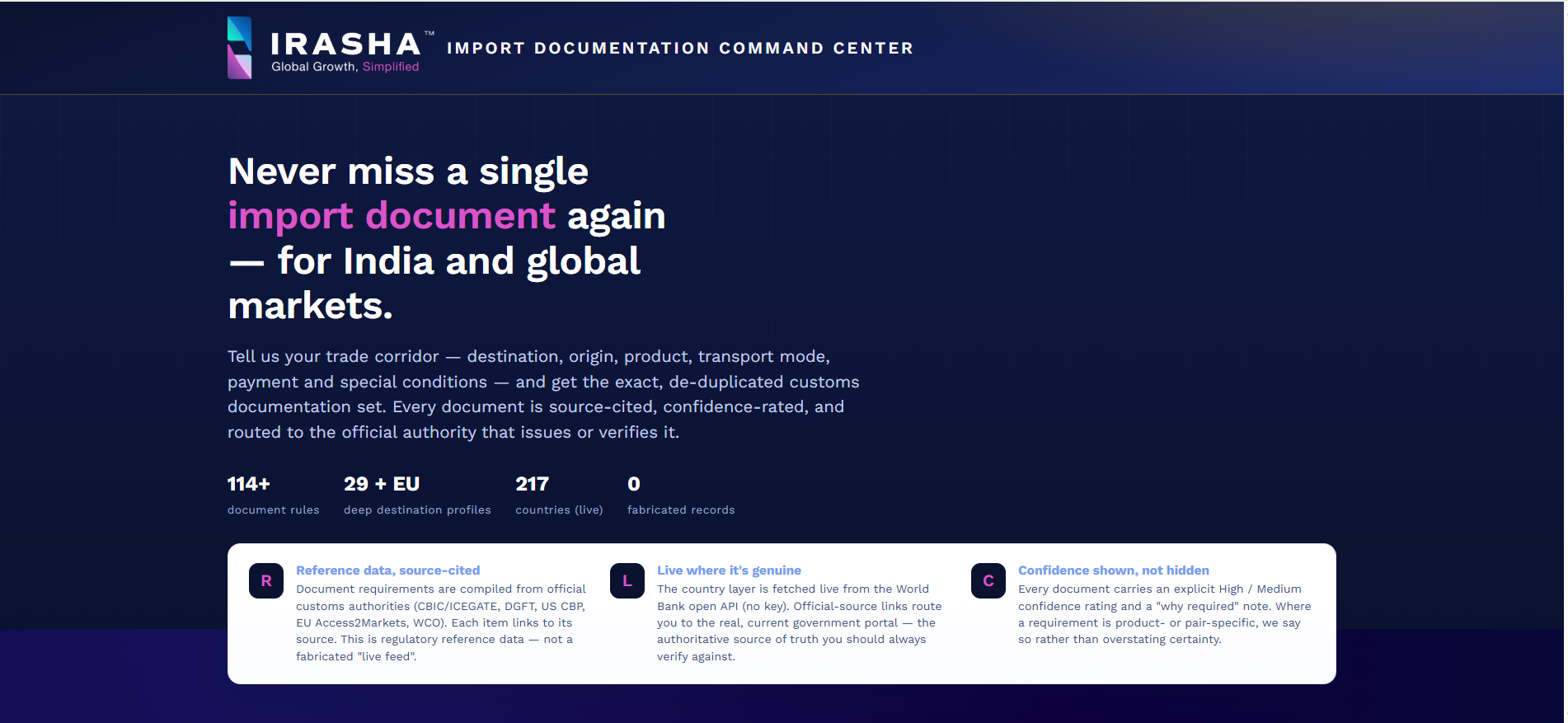1568x723 pixels.
Task: Click the '217' countries stat value
Action: 532,484
